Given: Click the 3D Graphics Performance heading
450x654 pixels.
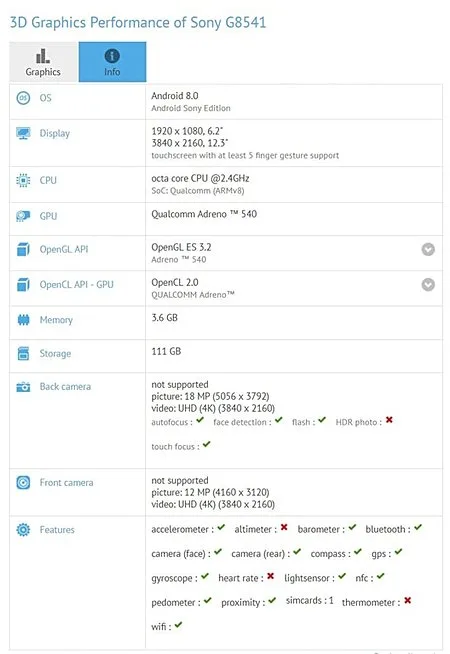Looking at the screenshot, I should point(138,22).
